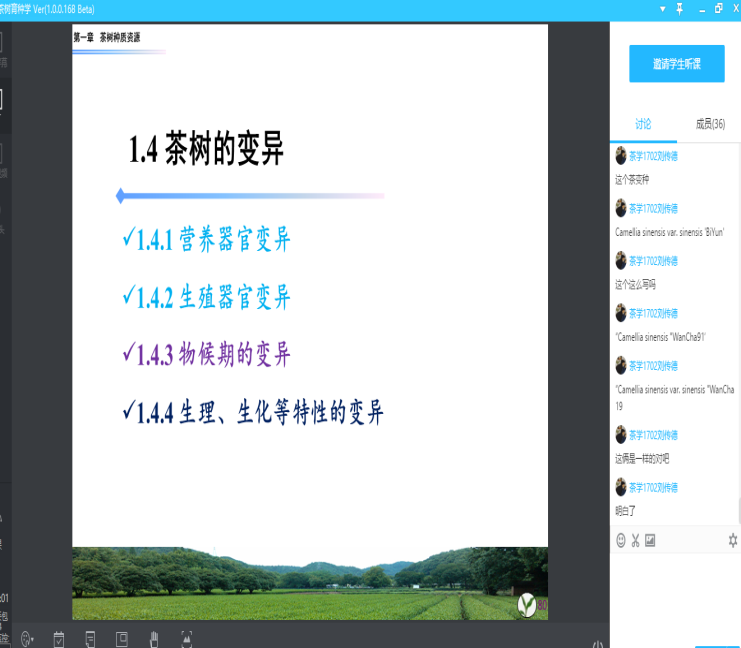Open chat settings gear icon
741x648 pixels.
click(x=732, y=540)
